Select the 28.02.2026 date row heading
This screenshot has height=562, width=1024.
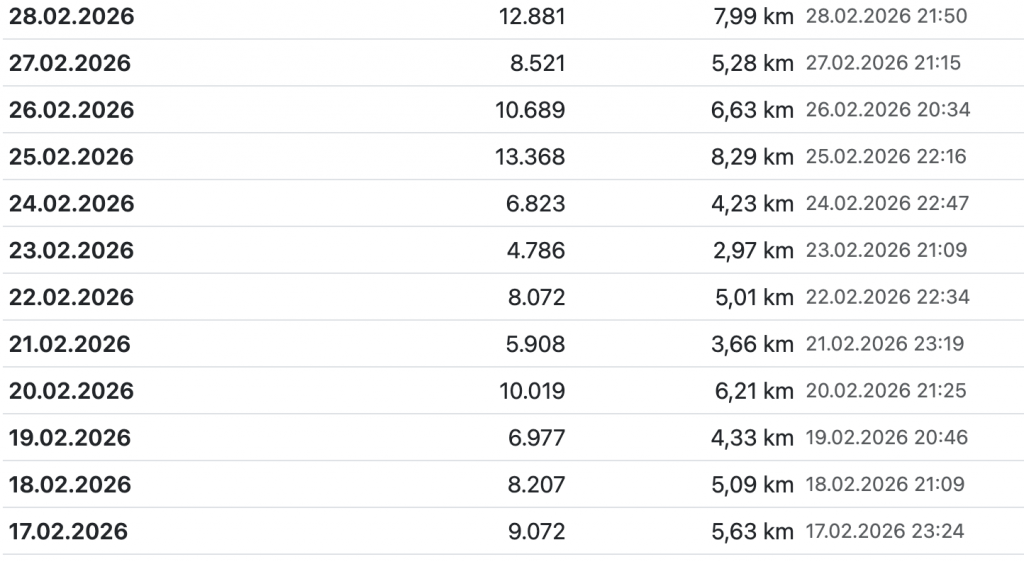click(x=71, y=17)
